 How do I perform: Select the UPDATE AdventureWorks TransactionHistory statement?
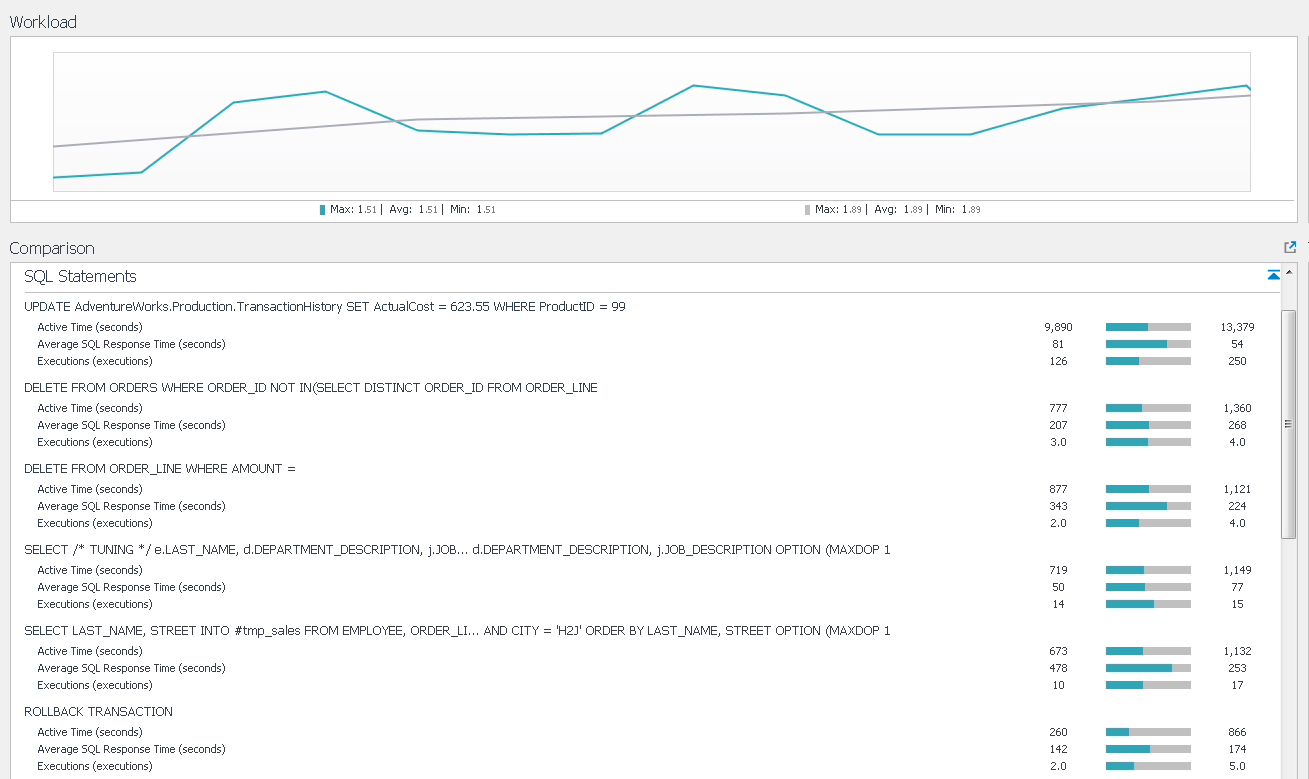(324, 307)
